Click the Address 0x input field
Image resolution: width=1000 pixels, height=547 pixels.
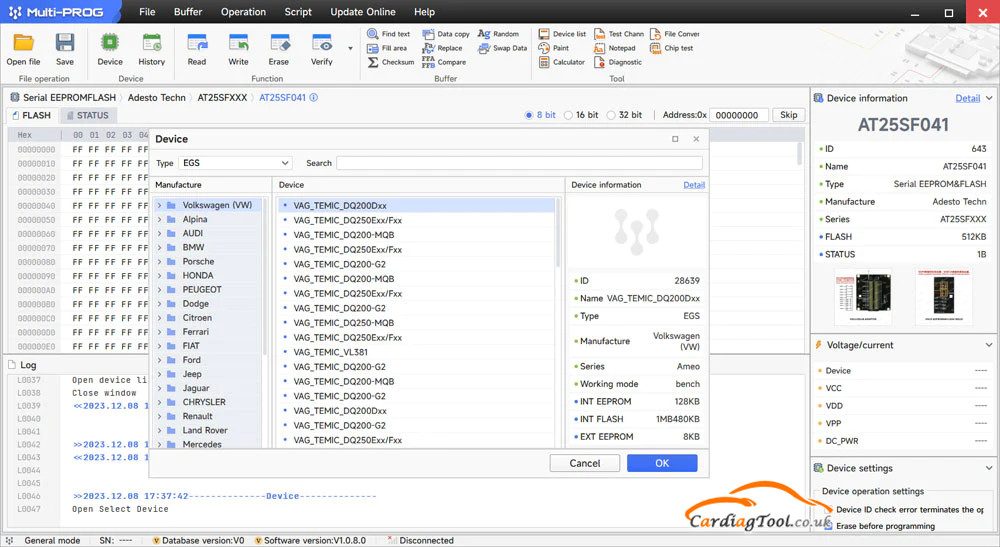(739, 115)
